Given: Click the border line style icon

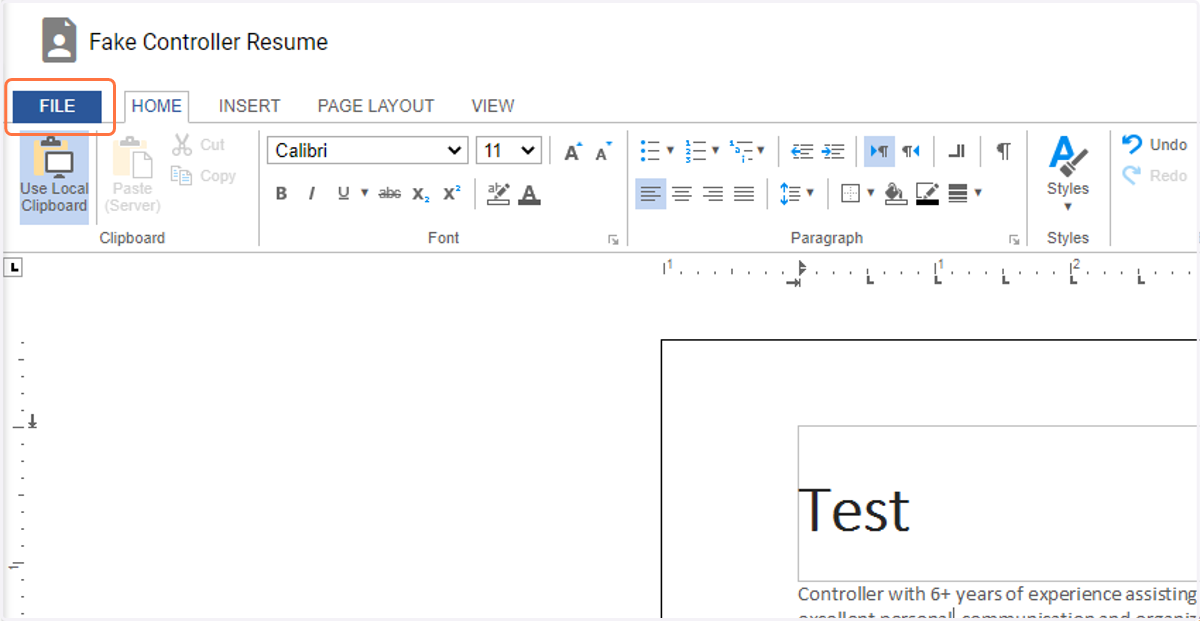Looking at the screenshot, I should pyautogui.click(x=958, y=194).
